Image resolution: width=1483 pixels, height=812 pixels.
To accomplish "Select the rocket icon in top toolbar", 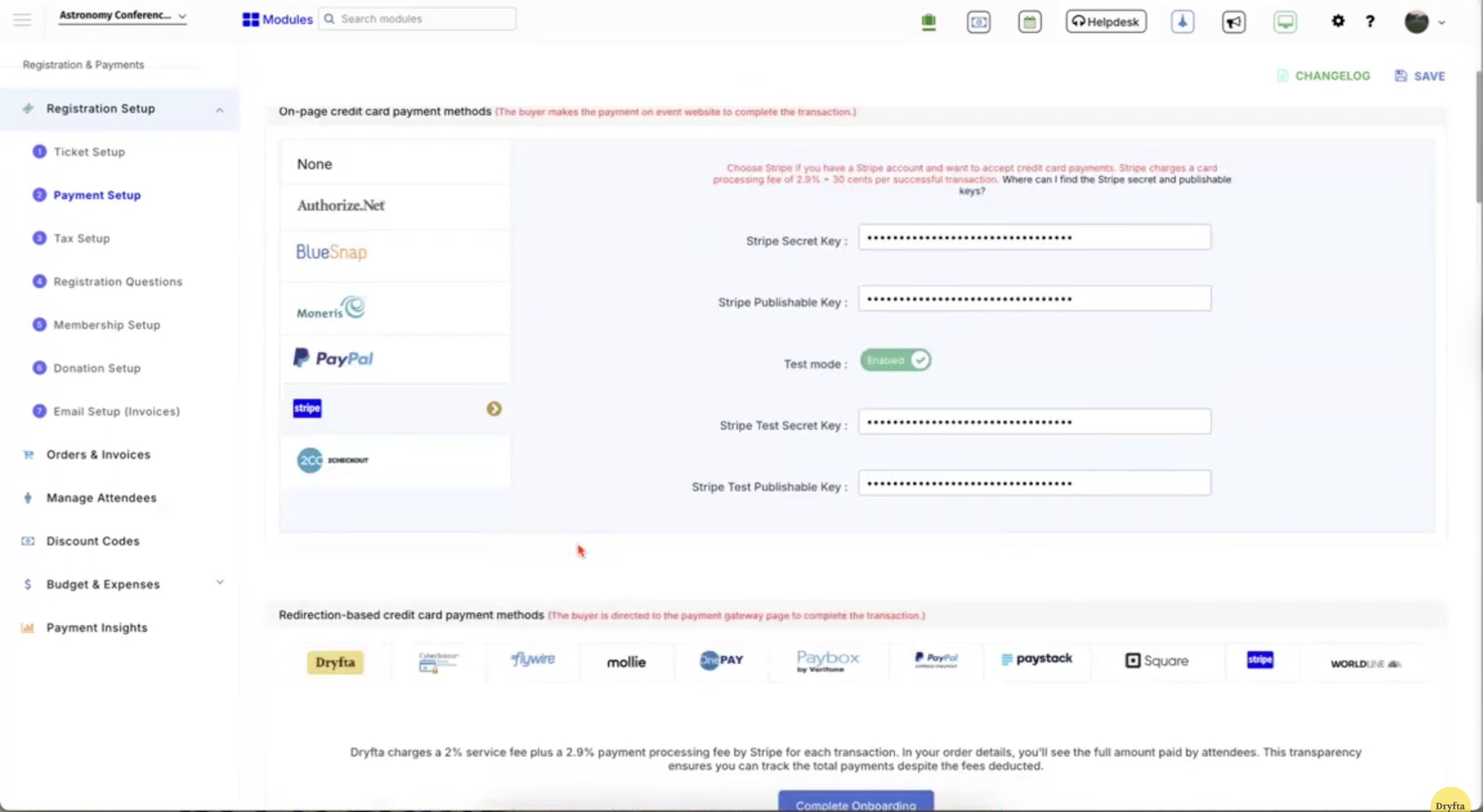I will pos(1182,21).
